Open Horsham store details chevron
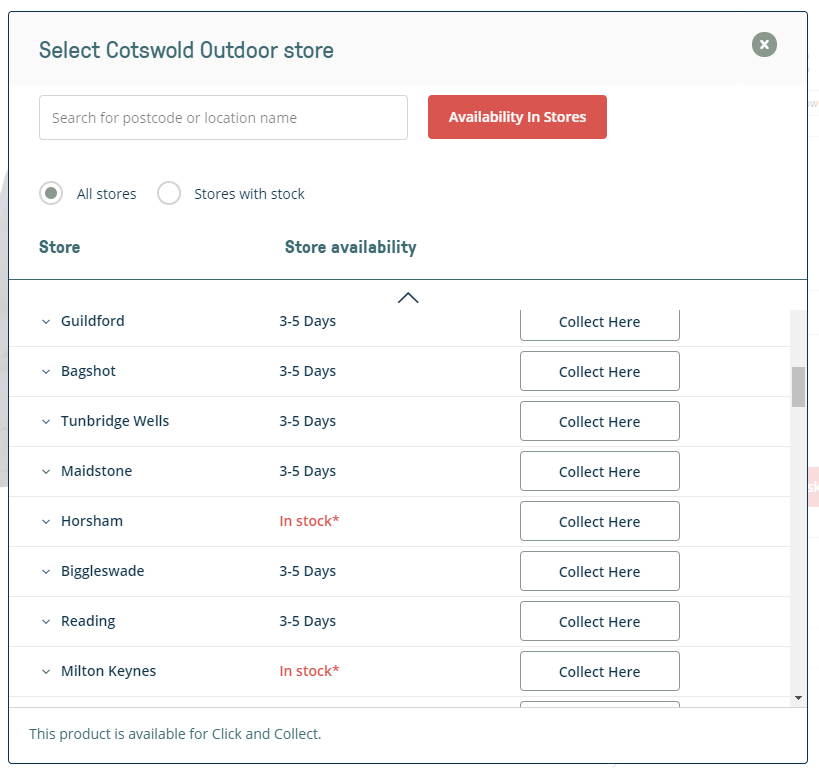This screenshot has height=775, width=819. 46,521
